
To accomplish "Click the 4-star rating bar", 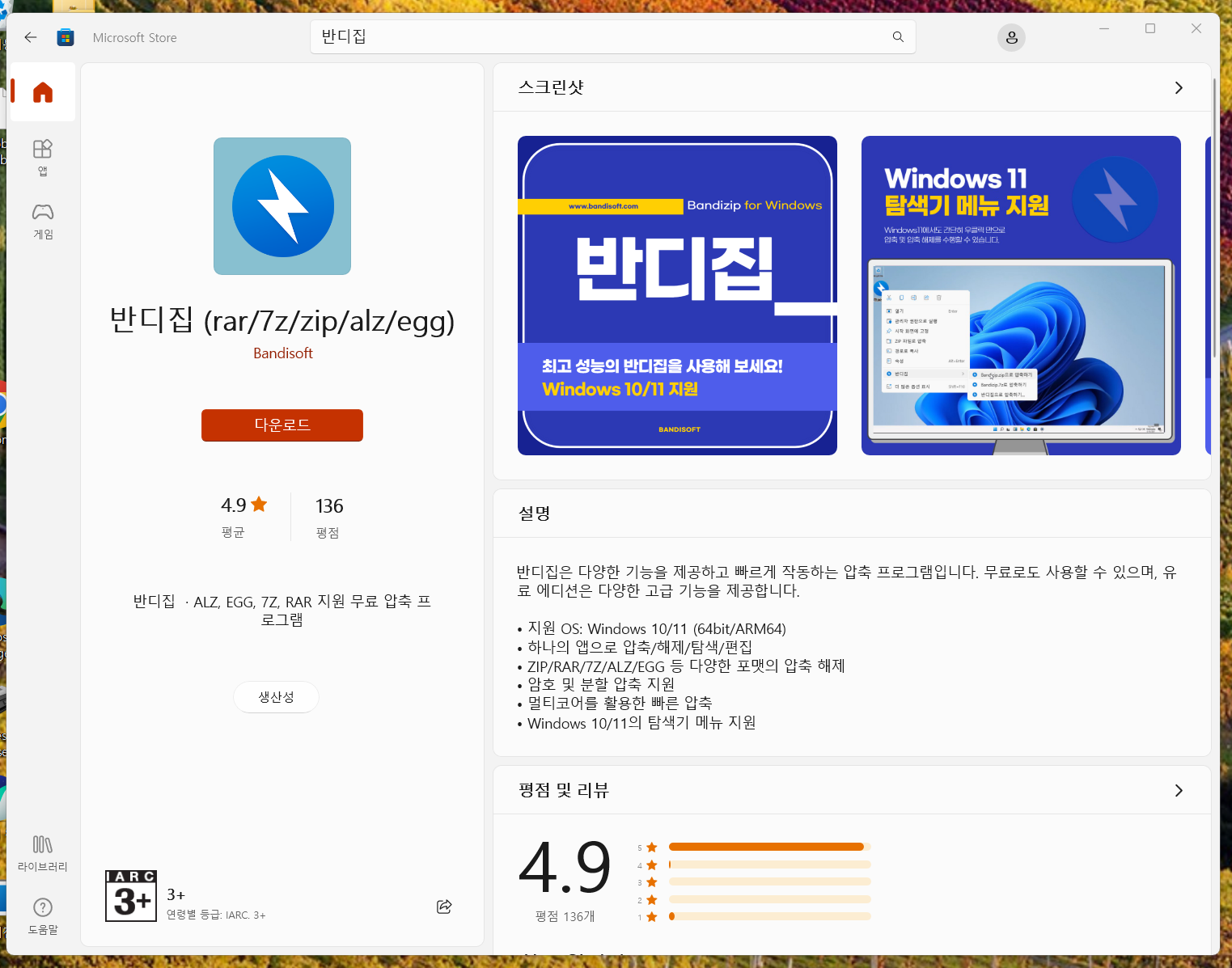I will tap(769, 864).
